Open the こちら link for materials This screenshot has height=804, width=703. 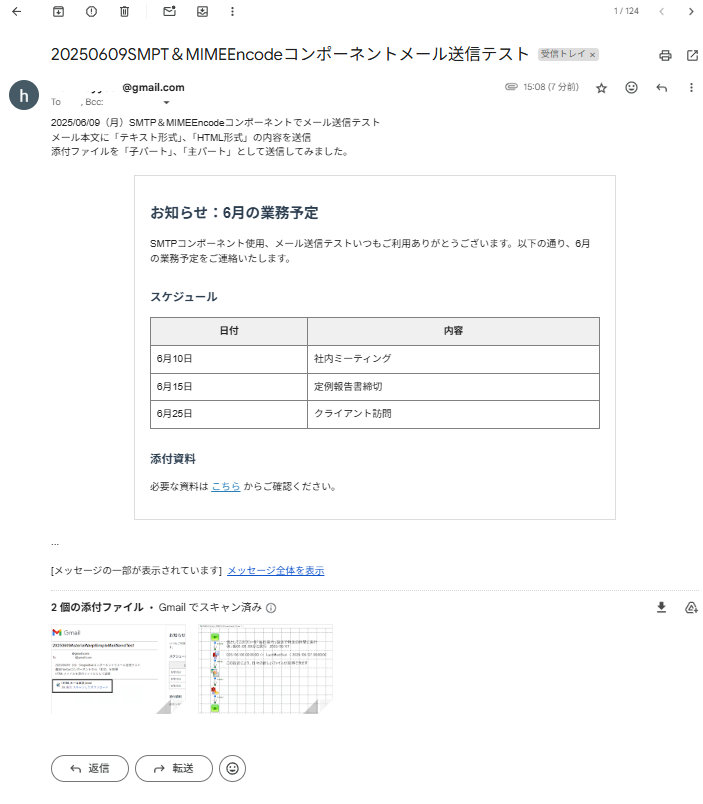pyautogui.click(x=226, y=486)
